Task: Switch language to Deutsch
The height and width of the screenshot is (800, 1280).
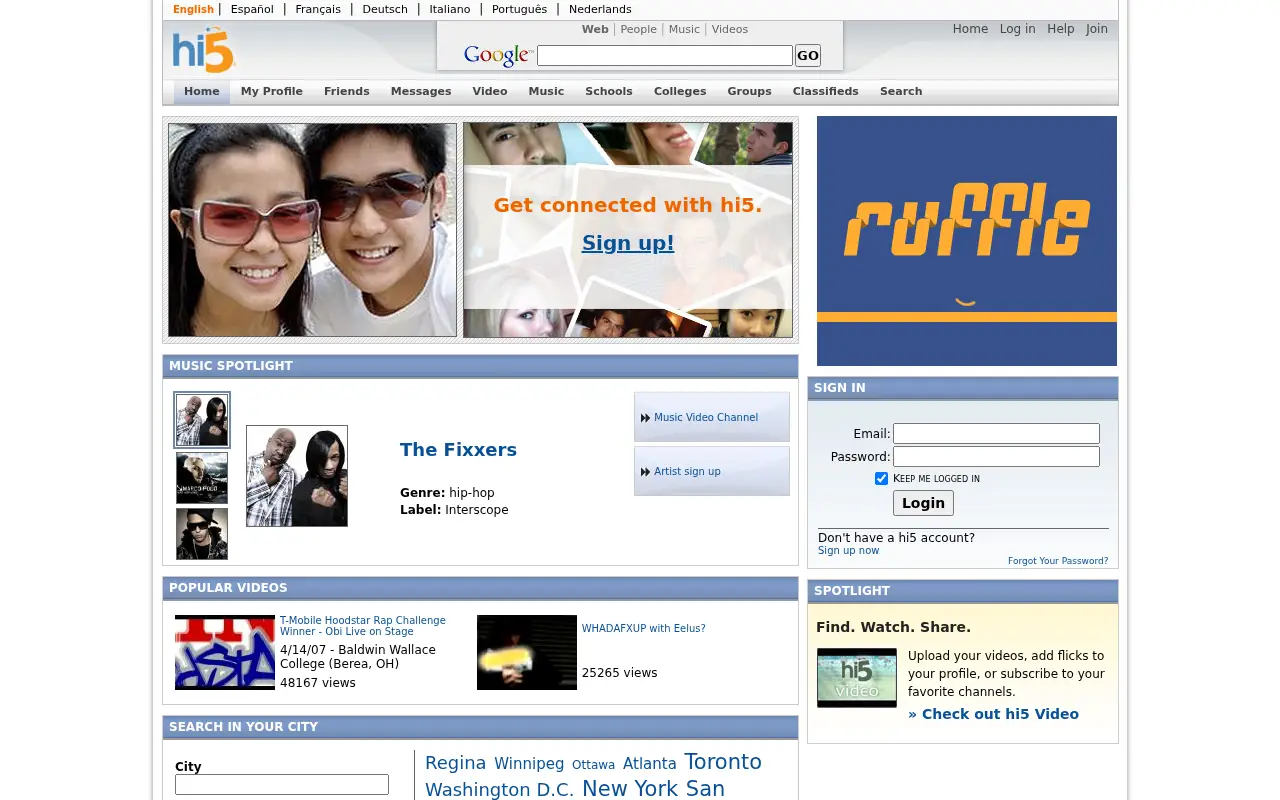Action: (385, 9)
